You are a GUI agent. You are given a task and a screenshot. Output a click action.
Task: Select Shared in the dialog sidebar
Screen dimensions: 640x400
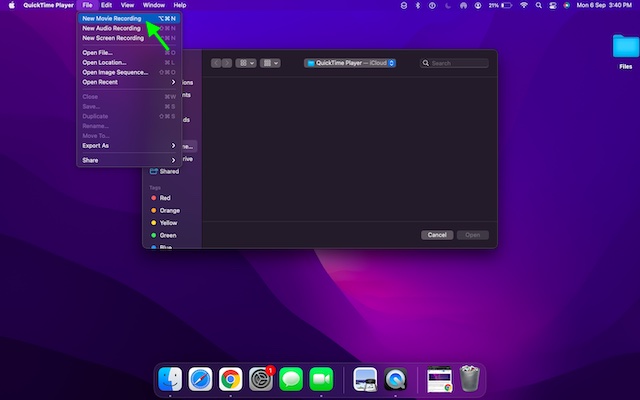click(x=169, y=171)
